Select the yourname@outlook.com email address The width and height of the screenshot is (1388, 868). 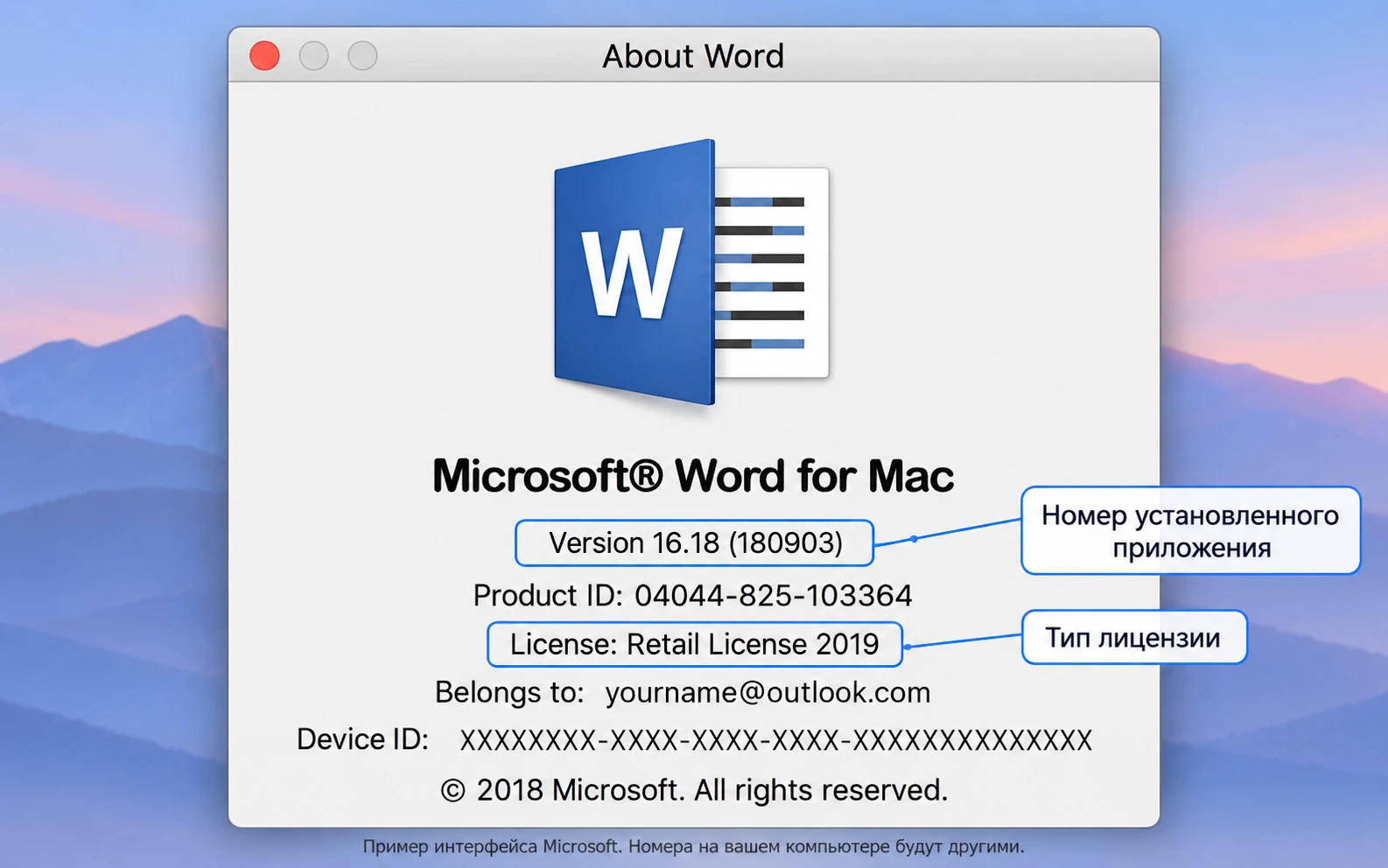768,692
